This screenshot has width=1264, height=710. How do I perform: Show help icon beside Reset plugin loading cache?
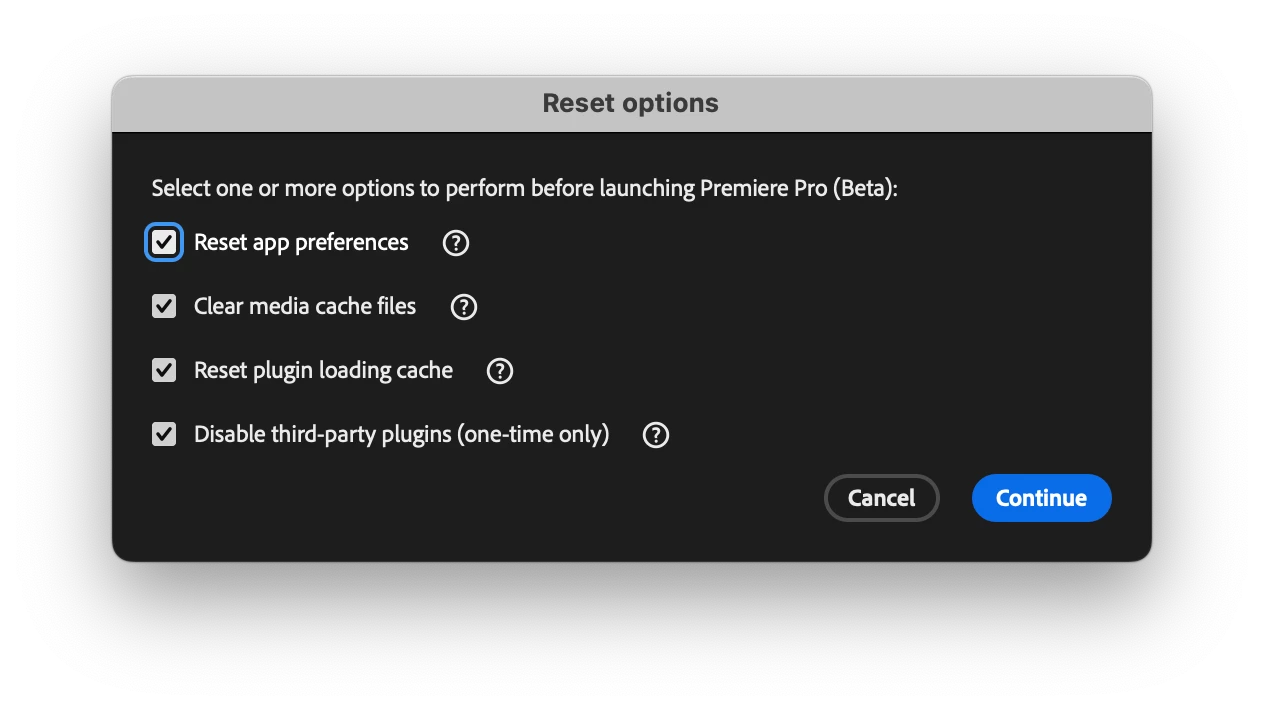pos(500,371)
